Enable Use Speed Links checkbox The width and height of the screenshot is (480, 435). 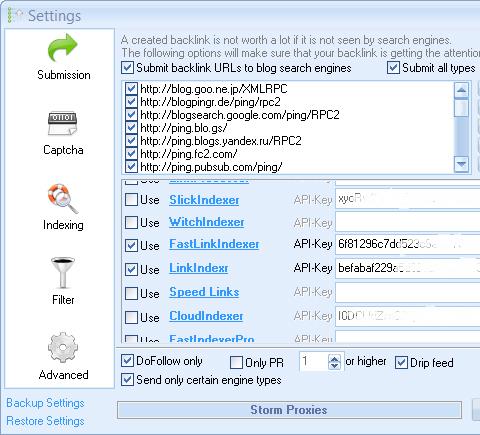[x=131, y=293]
